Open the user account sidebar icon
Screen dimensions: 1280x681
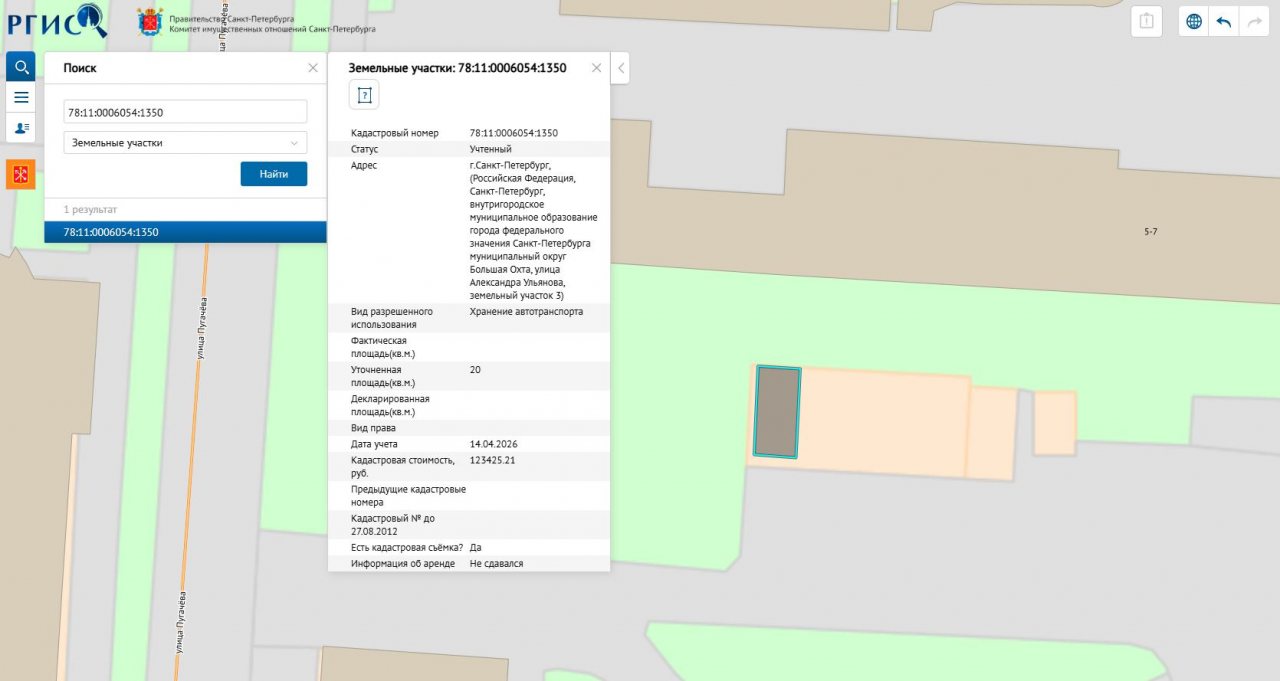coord(20,128)
